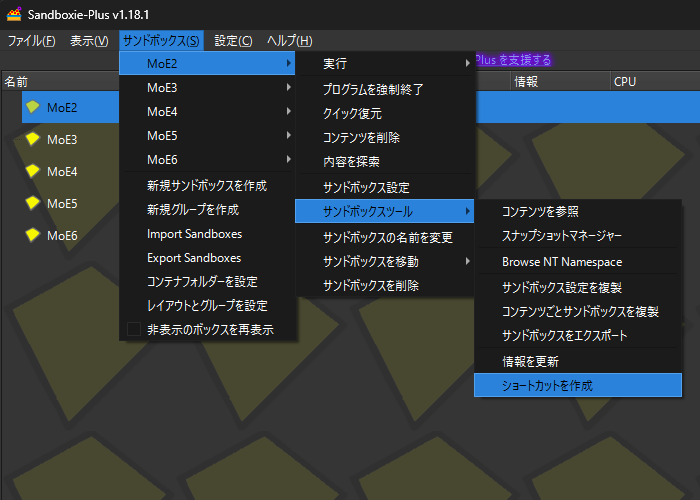
Task: Select サンドボックスをエクスポート
Action: [x=578, y=336]
